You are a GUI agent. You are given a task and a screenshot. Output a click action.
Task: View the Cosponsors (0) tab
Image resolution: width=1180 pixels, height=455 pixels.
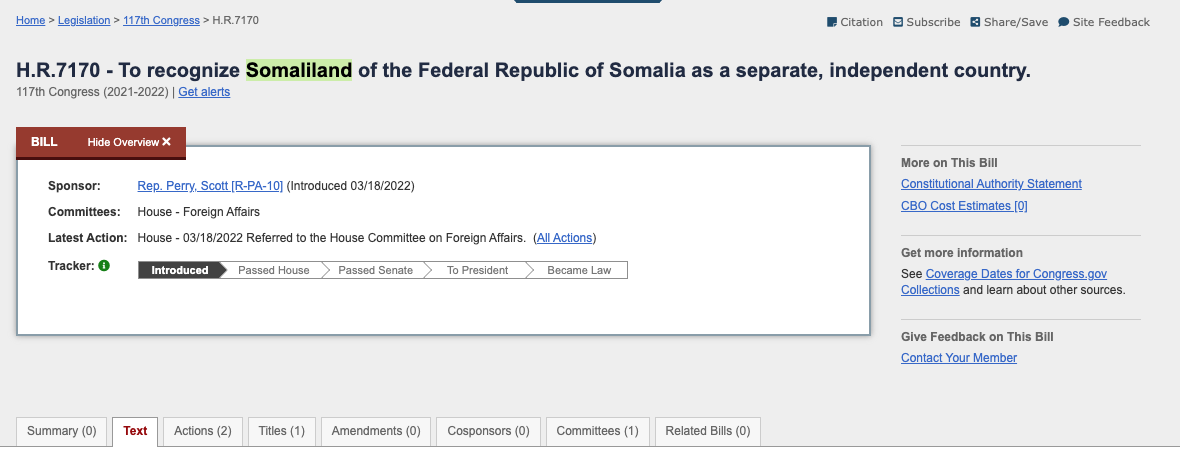click(488, 432)
